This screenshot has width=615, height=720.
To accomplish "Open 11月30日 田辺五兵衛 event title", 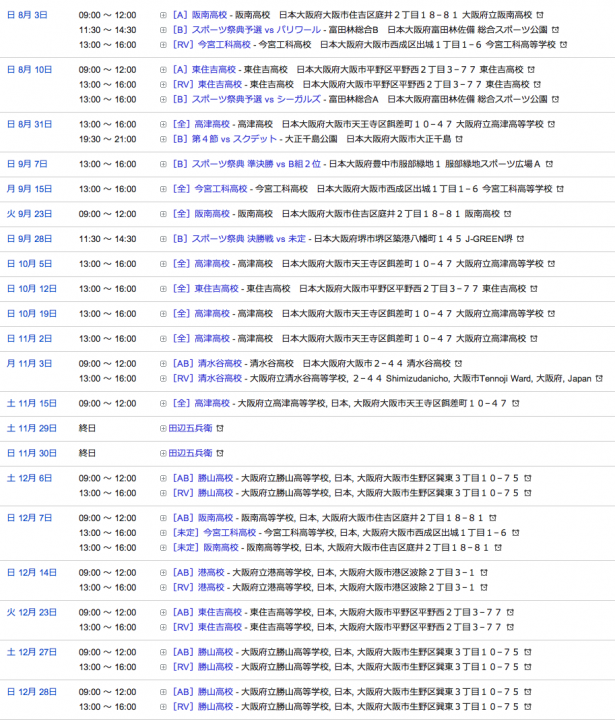I will click(190, 453).
